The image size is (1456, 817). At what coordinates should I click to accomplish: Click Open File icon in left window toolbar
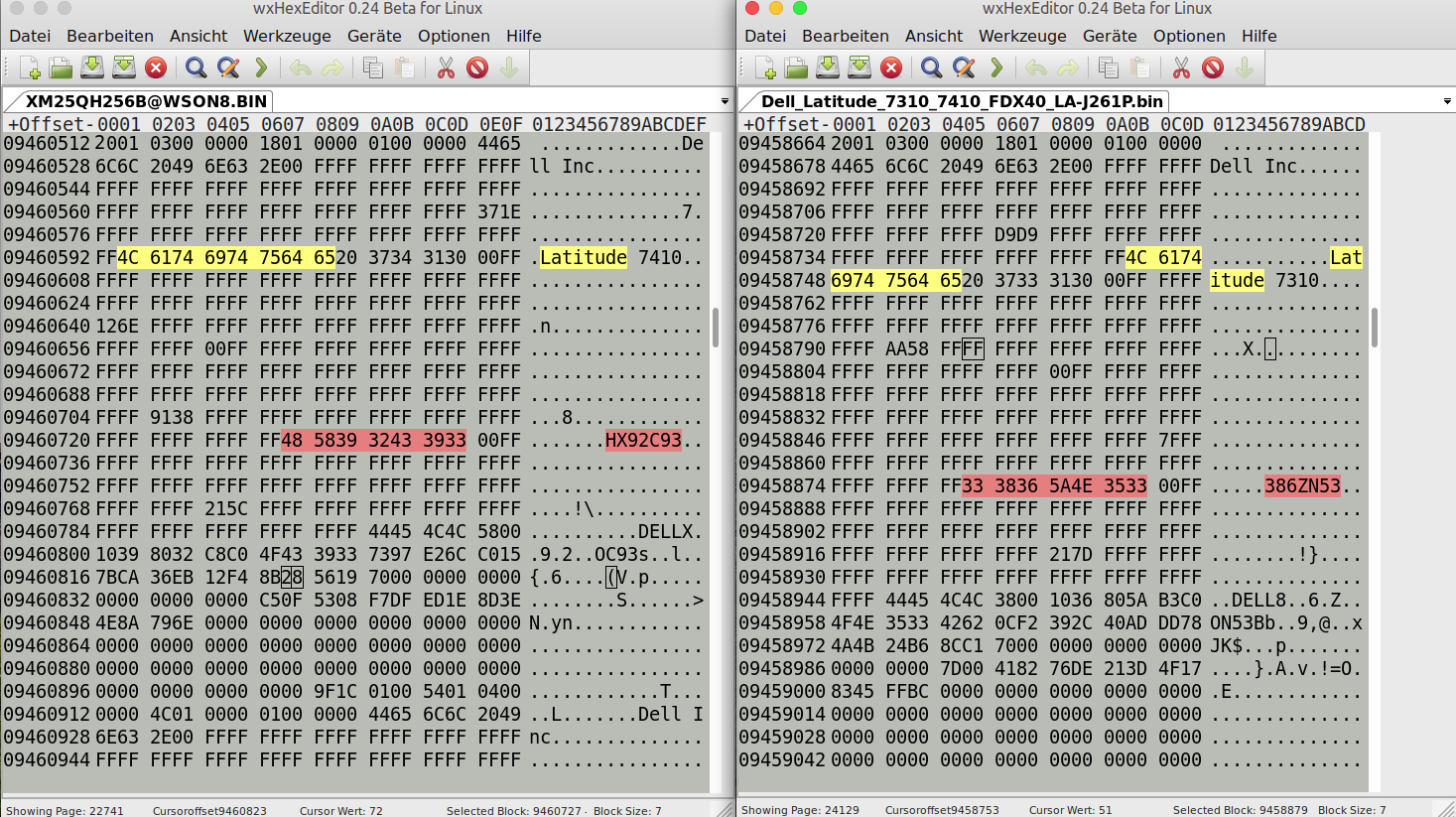tap(61, 68)
